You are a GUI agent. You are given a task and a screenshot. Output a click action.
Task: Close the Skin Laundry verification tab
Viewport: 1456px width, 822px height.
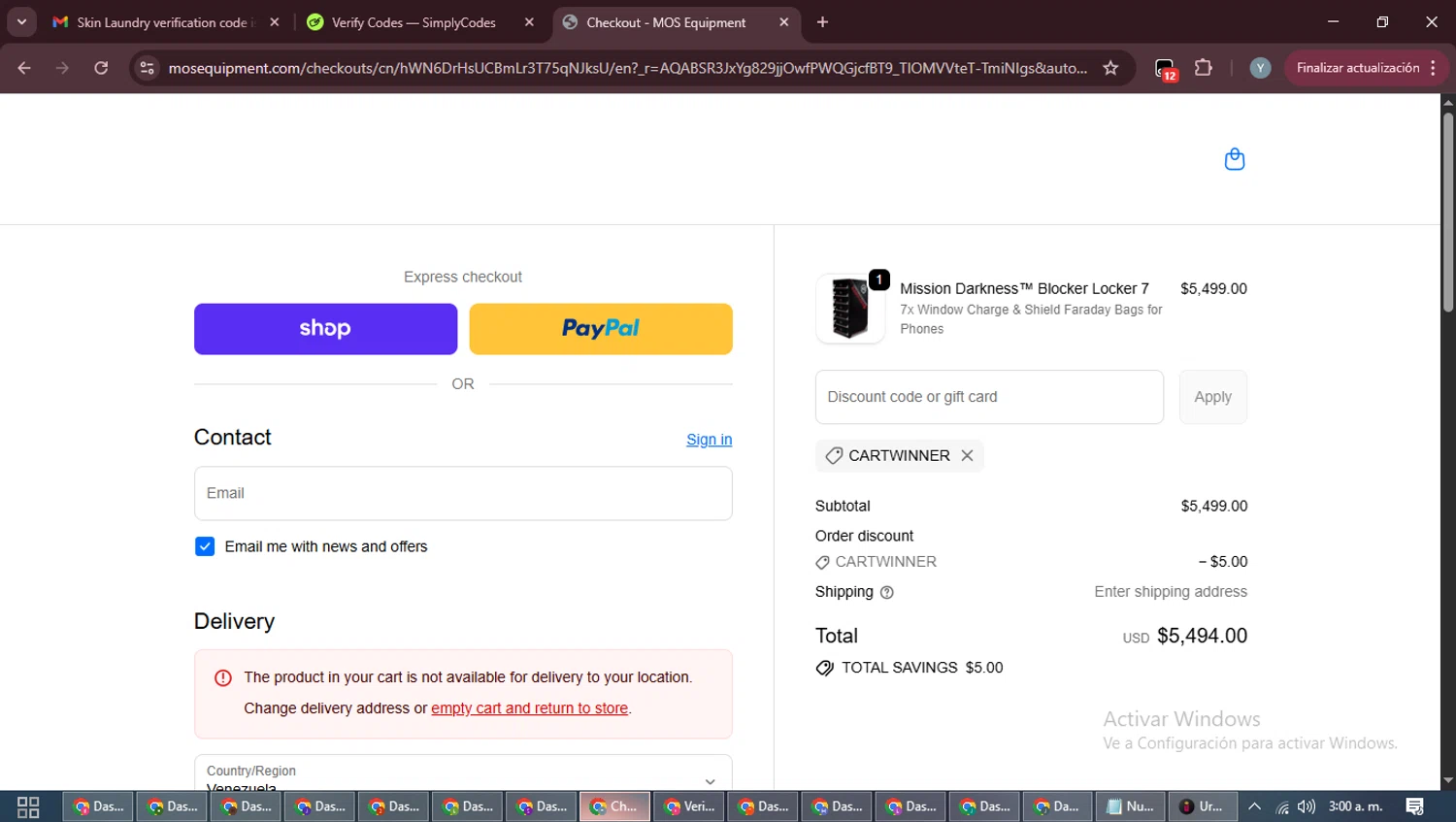(275, 22)
